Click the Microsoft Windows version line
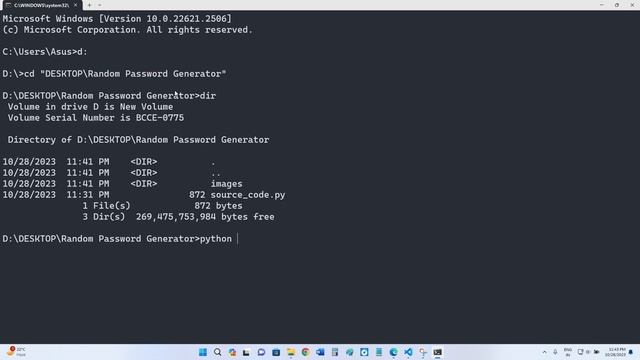The height and width of the screenshot is (360, 640). click(117, 19)
